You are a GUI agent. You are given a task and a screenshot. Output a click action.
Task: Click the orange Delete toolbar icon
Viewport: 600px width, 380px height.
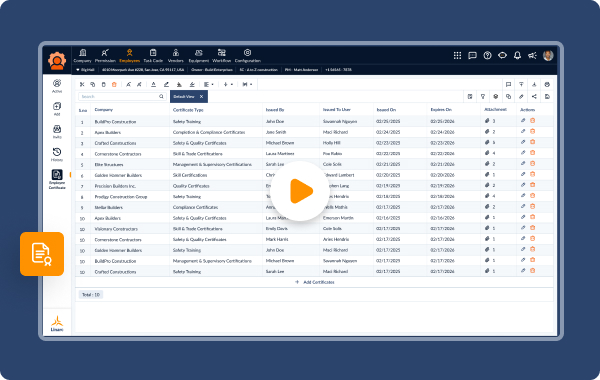click(x=114, y=85)
